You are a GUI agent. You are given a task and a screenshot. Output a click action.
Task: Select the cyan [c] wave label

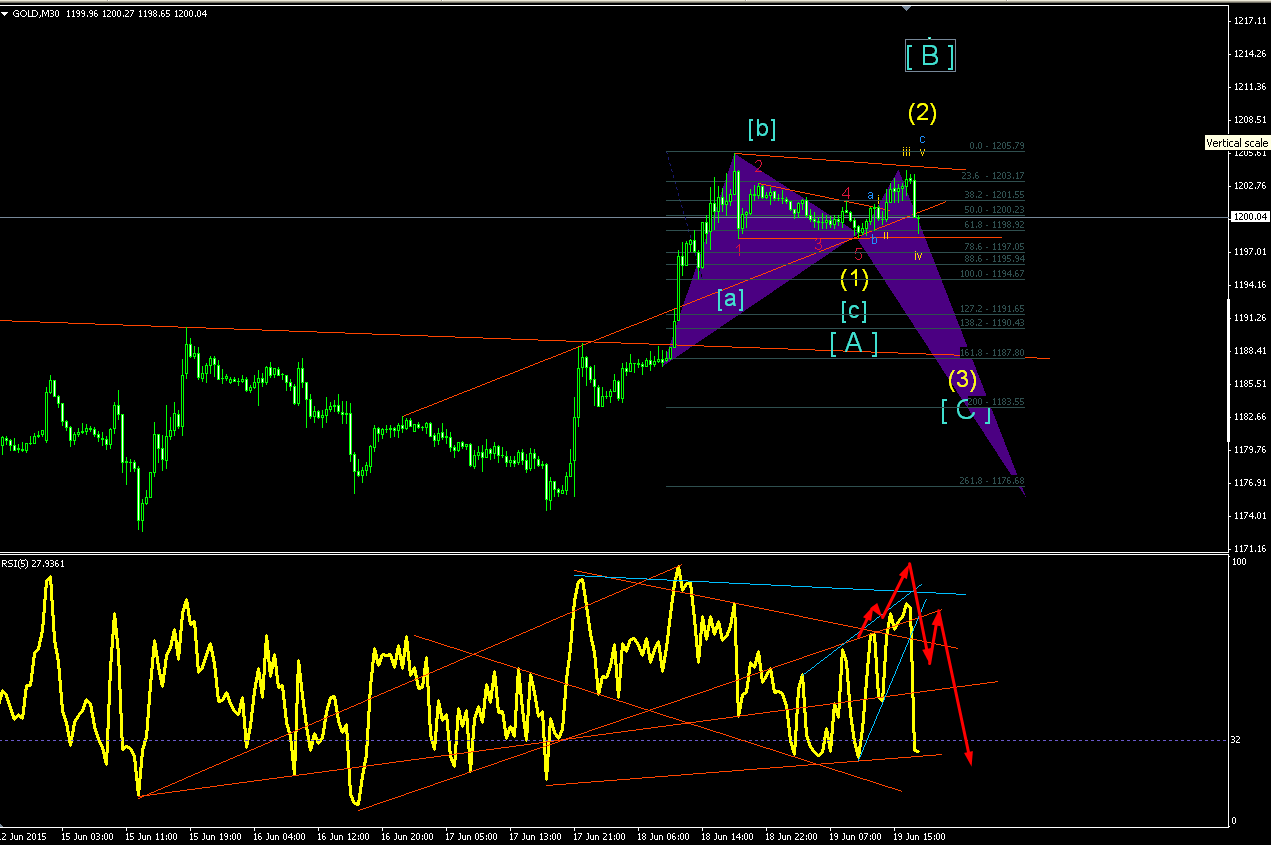[854, 310]
